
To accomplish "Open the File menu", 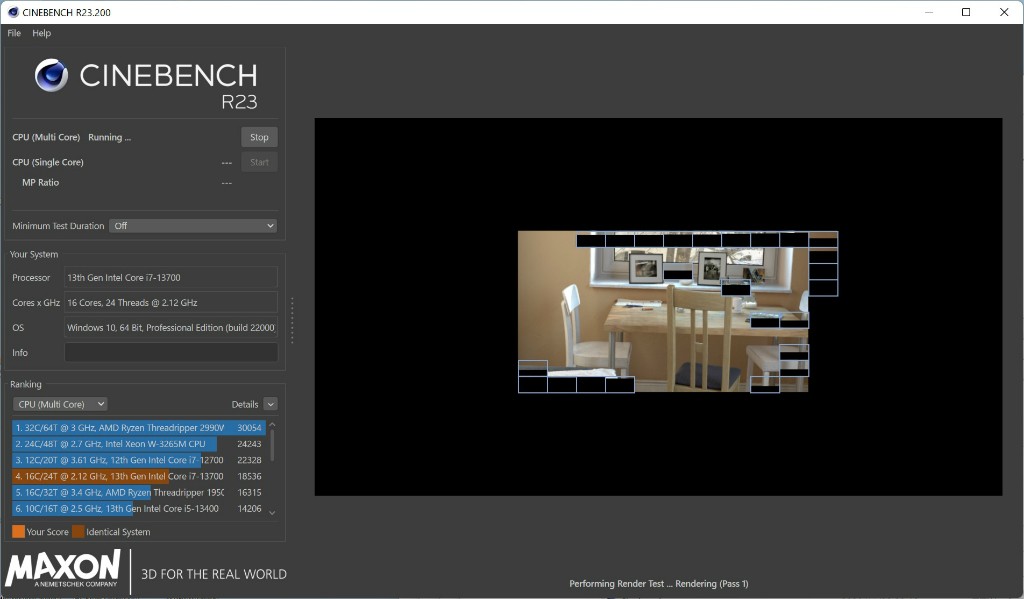I will tap(14, 33).
